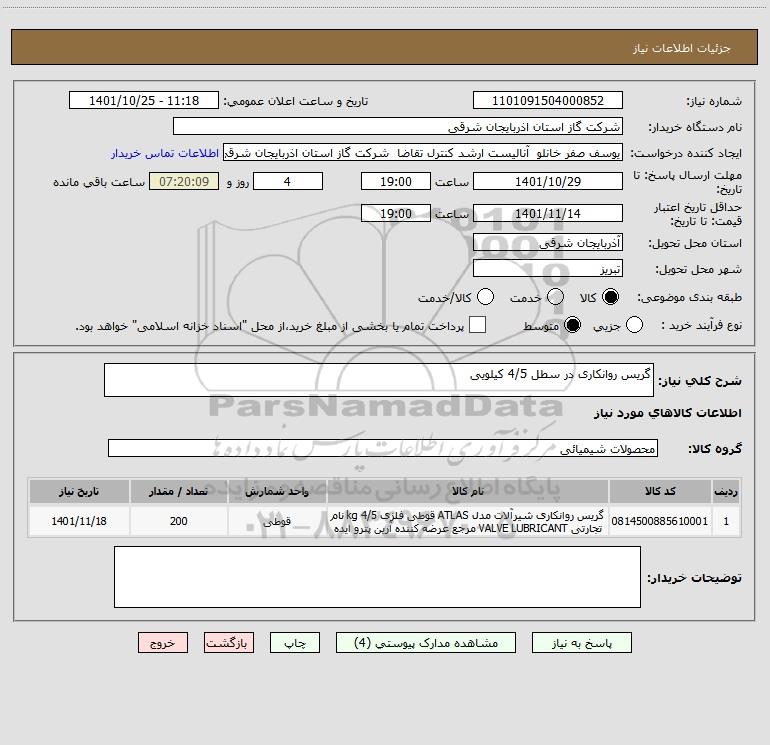Image resolution: width=770 pixels, height=745 pixels.
Task: Click the 'ردیف' column header
Action: tap(726, 491)
